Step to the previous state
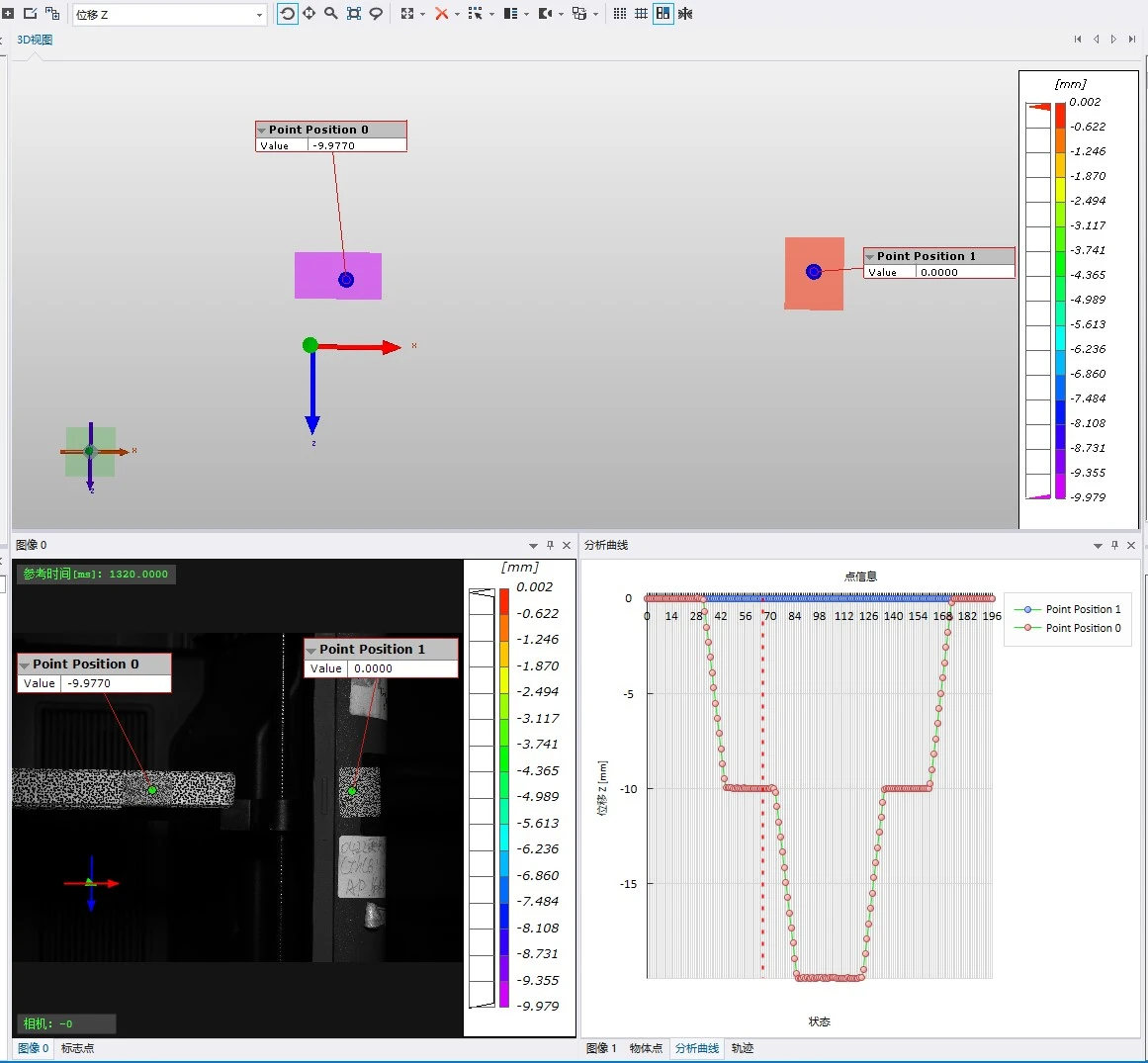Image resolution: width=1148 pixels, height=1063 pixels. coord(1096,40)
